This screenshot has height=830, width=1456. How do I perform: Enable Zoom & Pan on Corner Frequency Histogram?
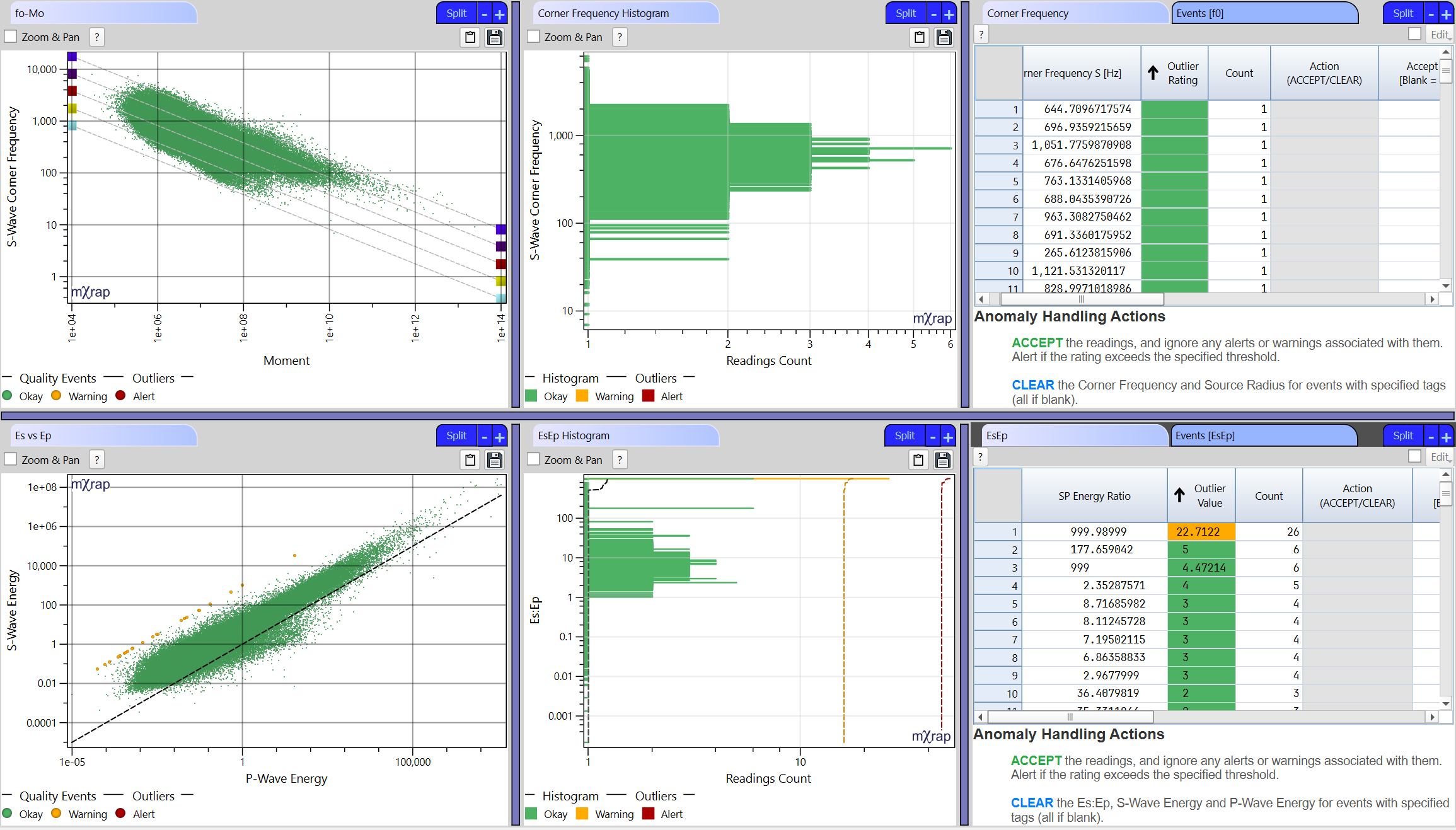pyautogui.click(x=533, y=37)
